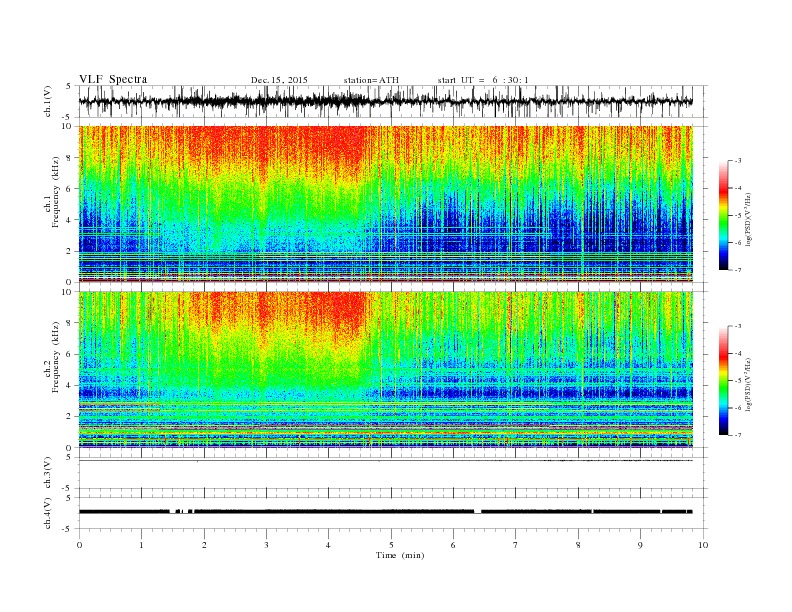Click the "ch.1(V)" waveform axis label
This screenshot has width=792, height=612.
click(x=48, y=101)
